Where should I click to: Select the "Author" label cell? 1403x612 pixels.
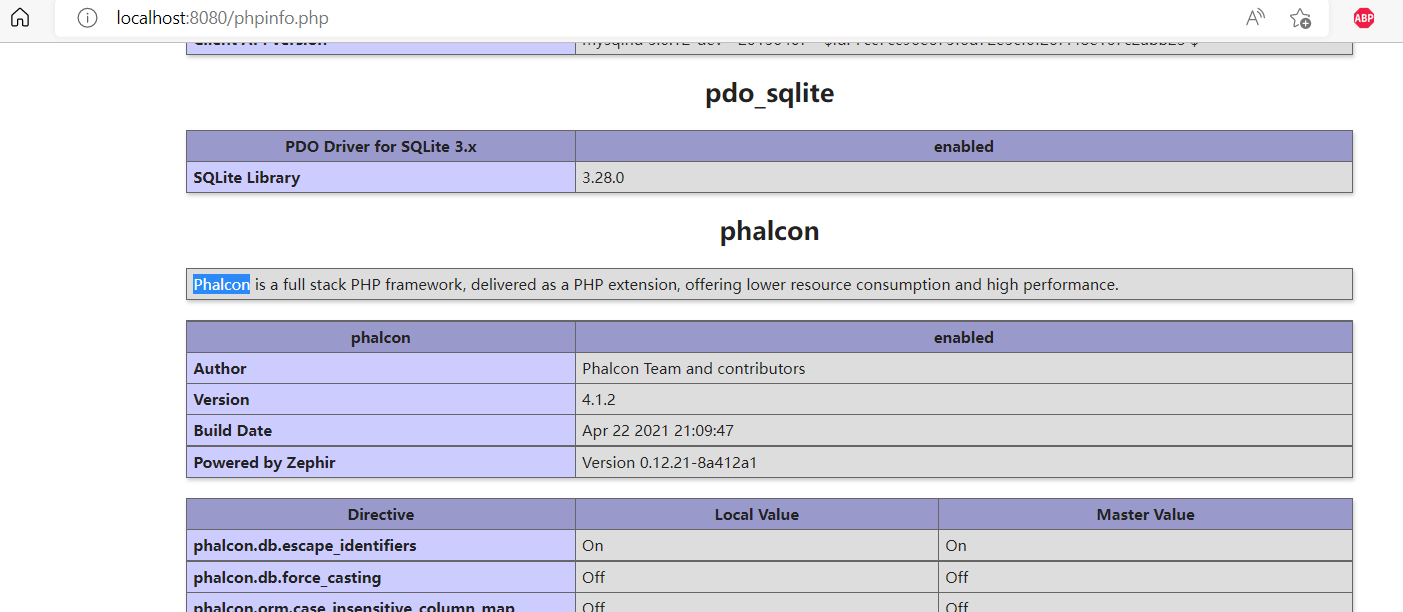point(381,368)
